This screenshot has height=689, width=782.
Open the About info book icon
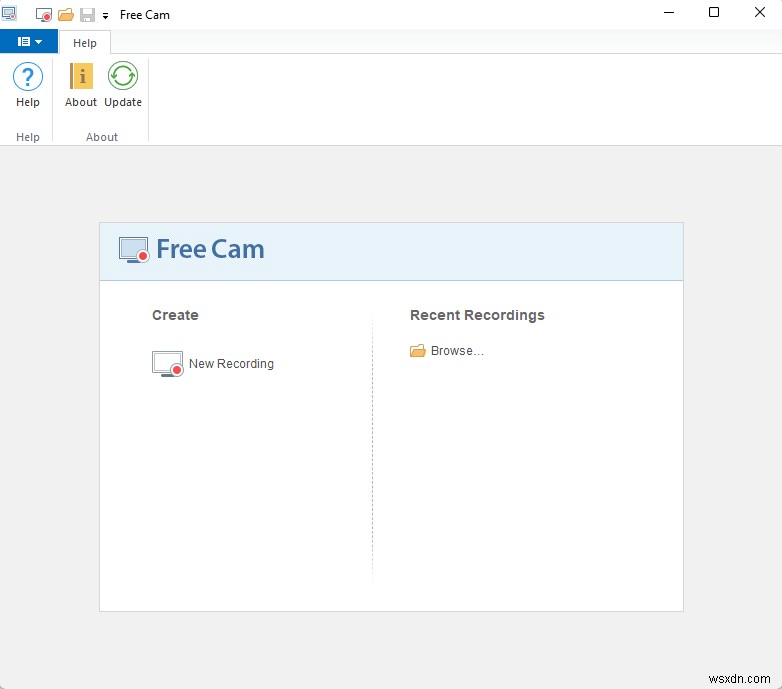pyautogui.click(x=81, y=76)
